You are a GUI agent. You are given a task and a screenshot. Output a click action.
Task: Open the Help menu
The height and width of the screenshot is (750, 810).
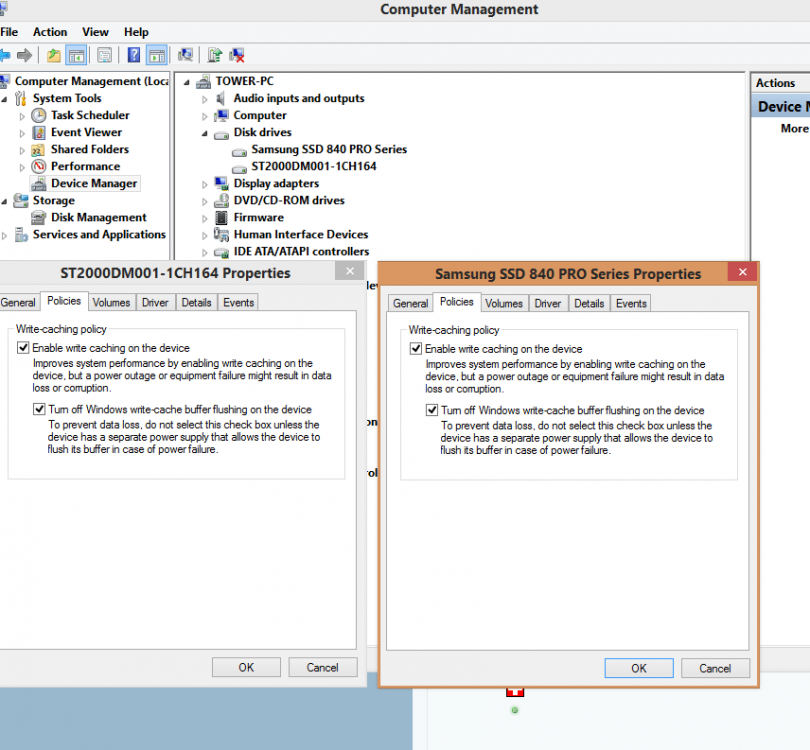[136, 32]
